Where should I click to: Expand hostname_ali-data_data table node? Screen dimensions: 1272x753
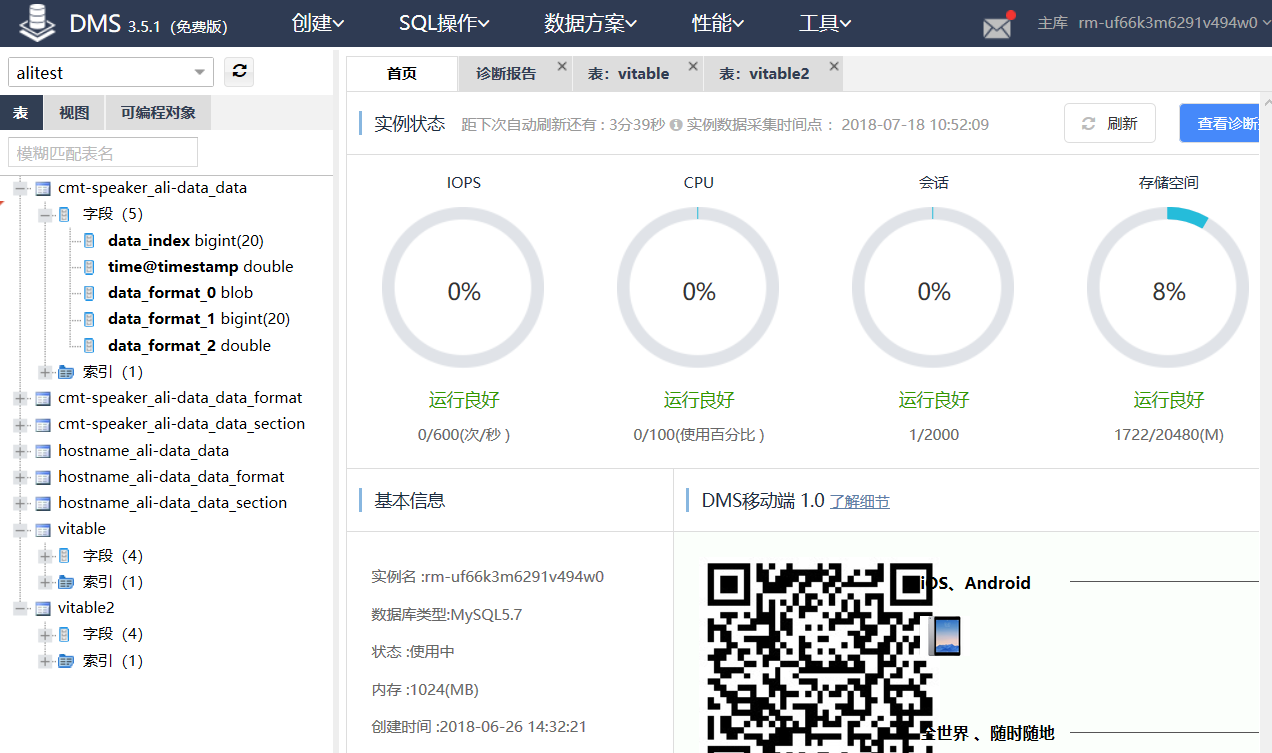click(x=20, y=451)
